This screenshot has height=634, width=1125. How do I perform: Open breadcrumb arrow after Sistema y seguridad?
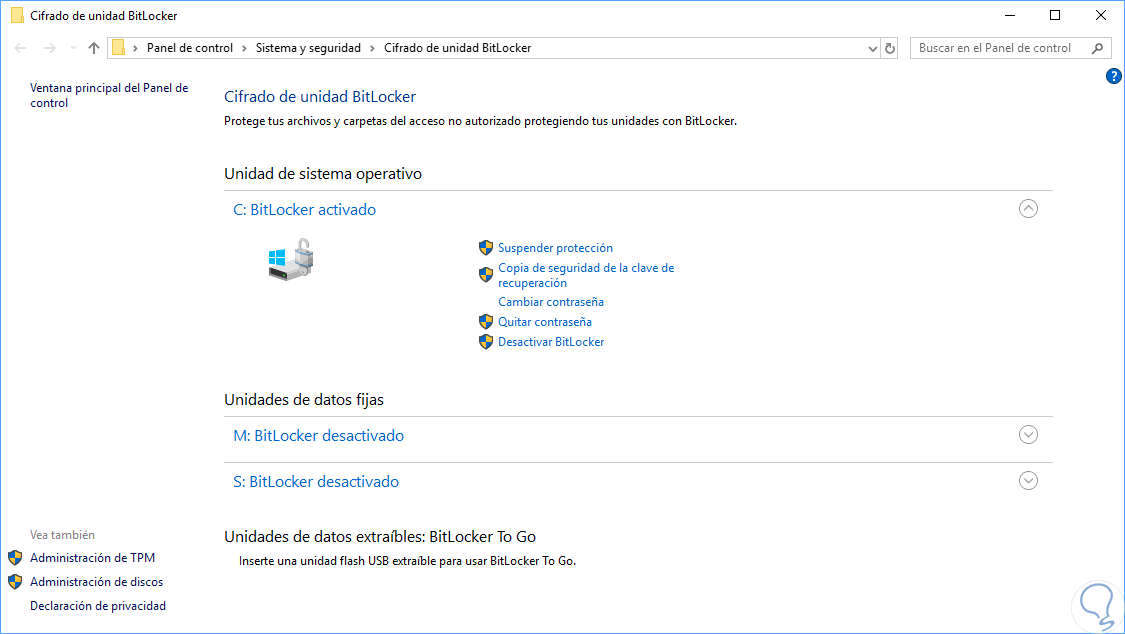(x=372, y=48)
